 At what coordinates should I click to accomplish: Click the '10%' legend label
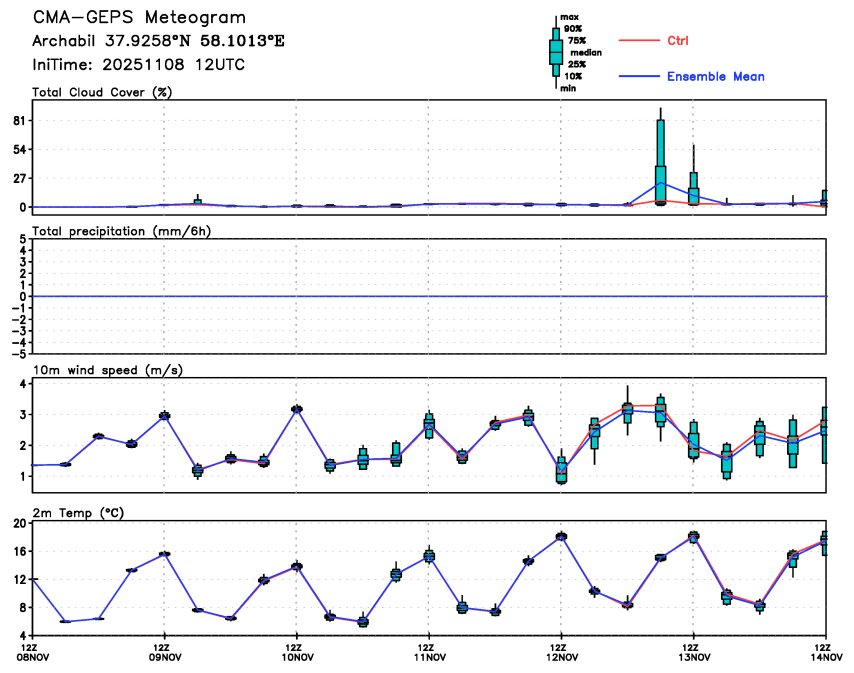pos(573,76)
